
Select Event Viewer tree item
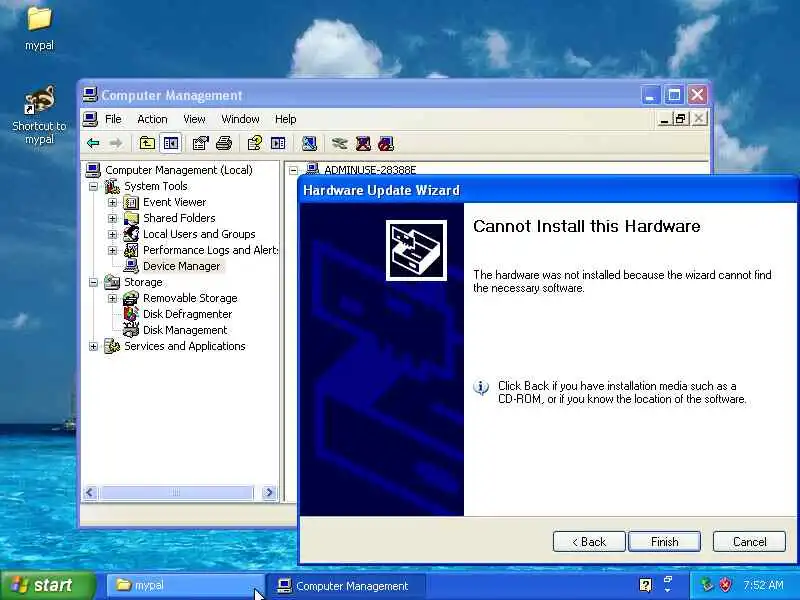(174, 202)
